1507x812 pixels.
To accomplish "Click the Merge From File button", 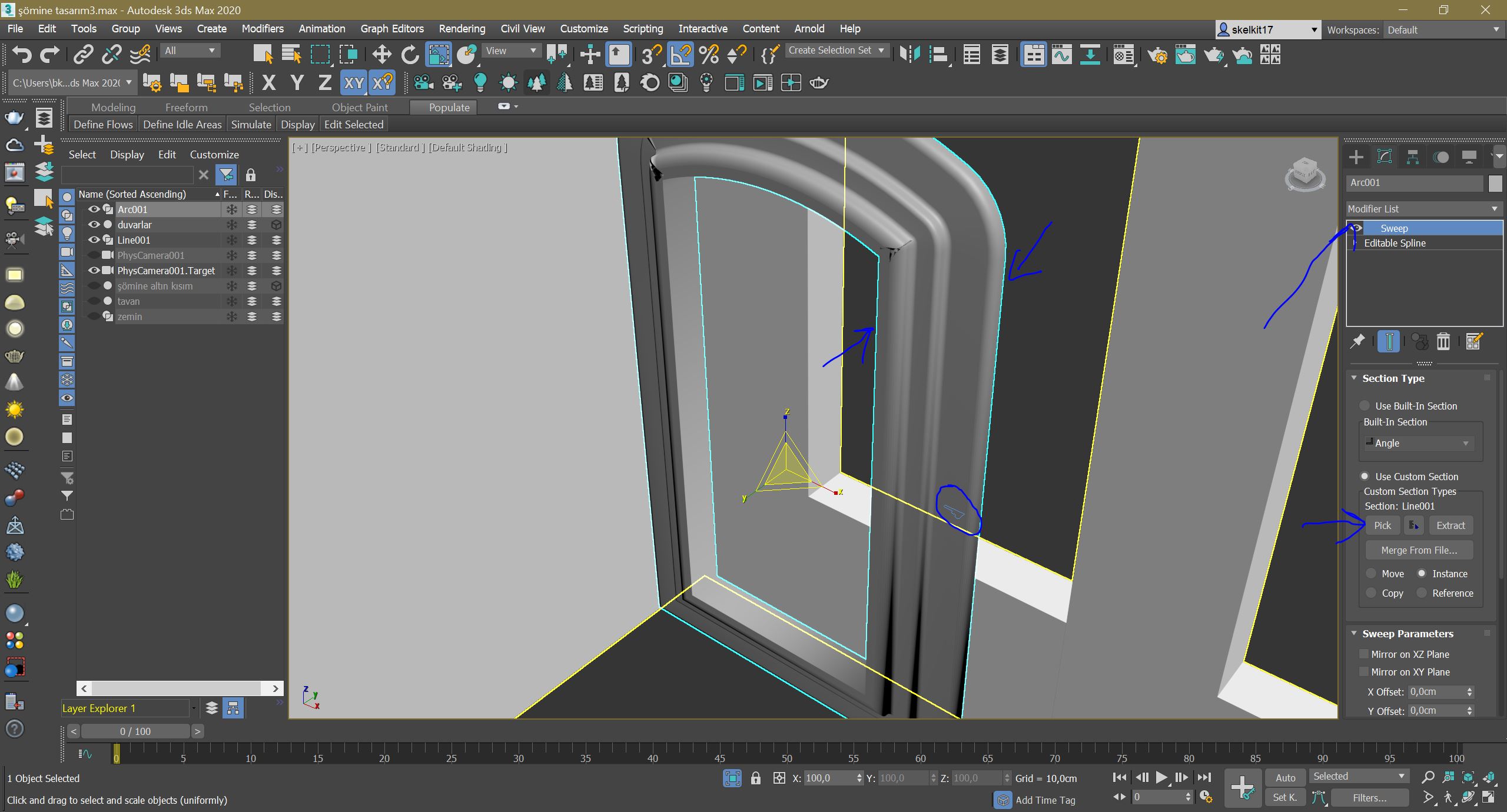I will coord(1419,550).
